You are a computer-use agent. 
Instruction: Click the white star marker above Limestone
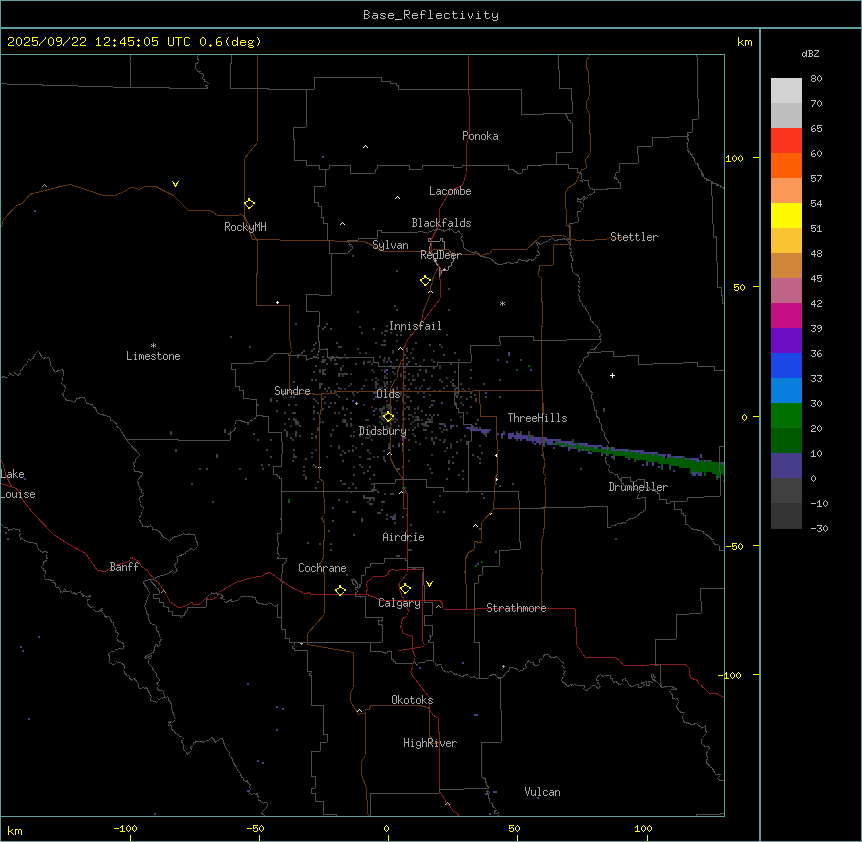(153, 345)
